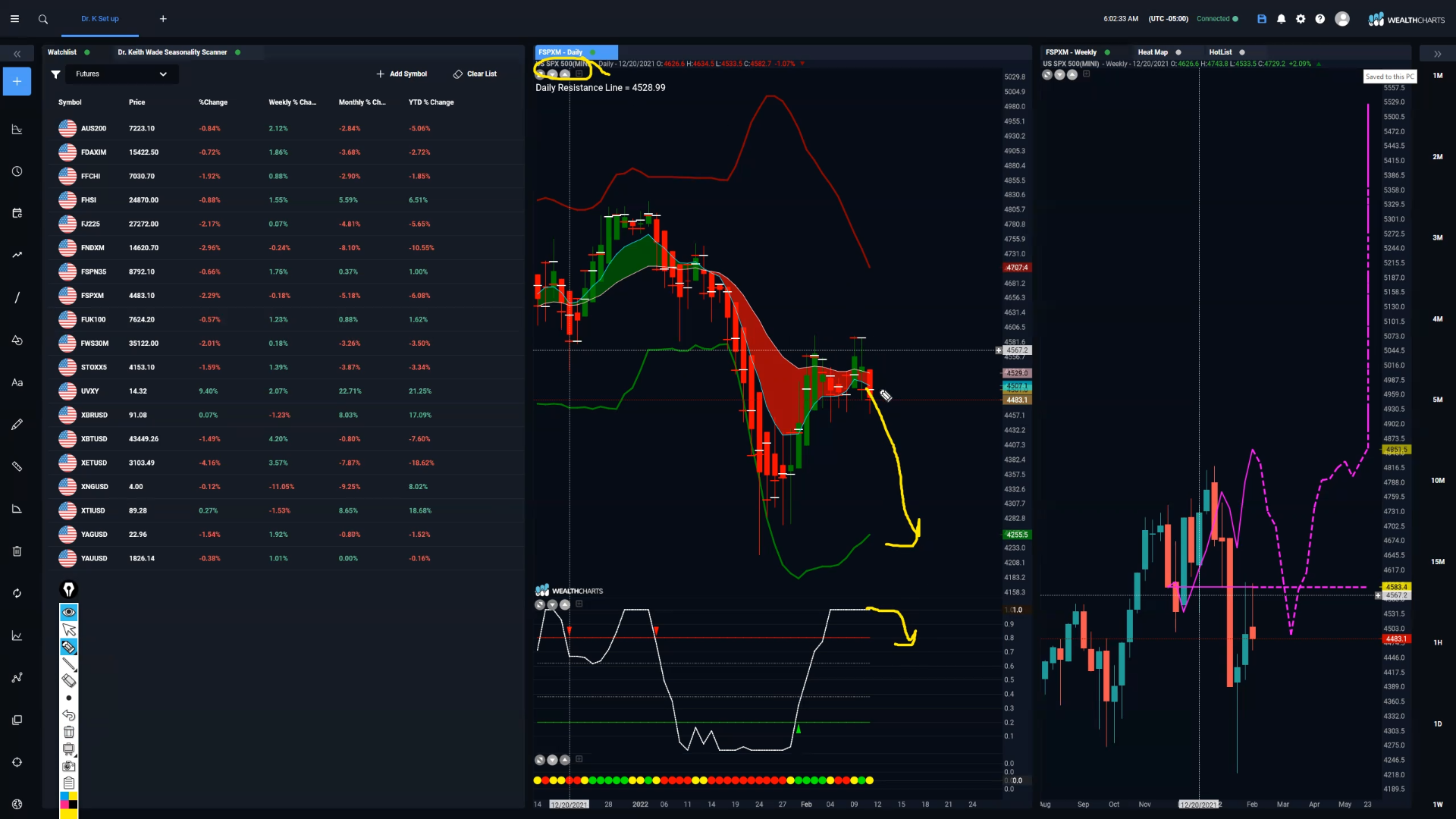Click the blue plus add-widget button

pos(17,81)
